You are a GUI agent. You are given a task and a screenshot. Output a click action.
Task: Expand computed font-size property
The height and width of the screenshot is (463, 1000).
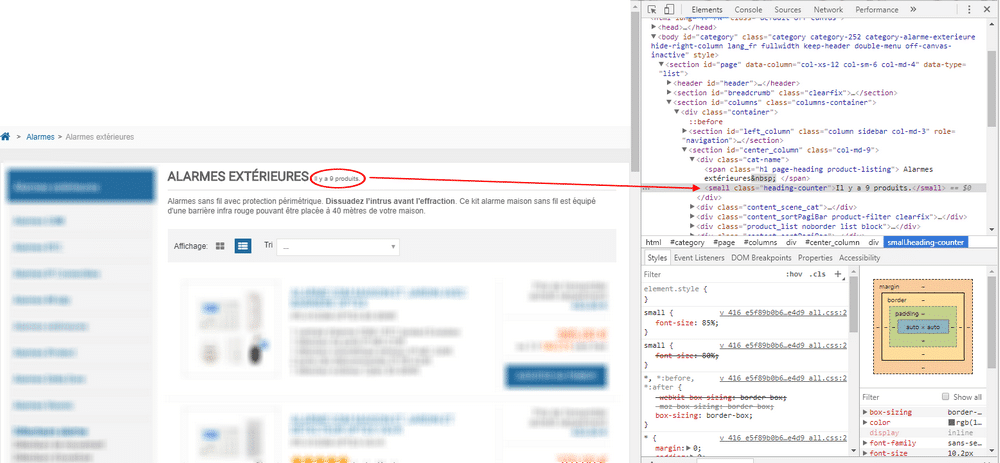click(x=865, y=453)
